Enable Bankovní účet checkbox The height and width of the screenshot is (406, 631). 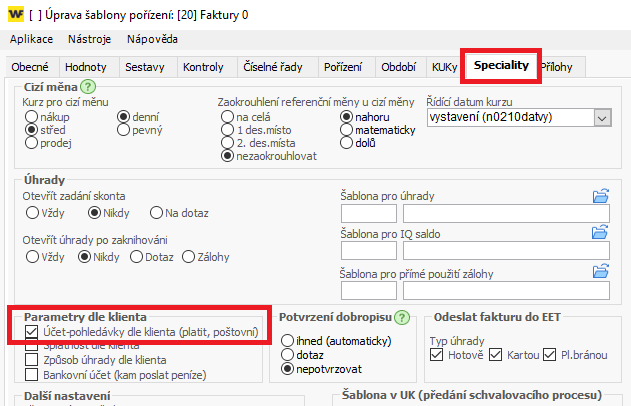point(31,375)
